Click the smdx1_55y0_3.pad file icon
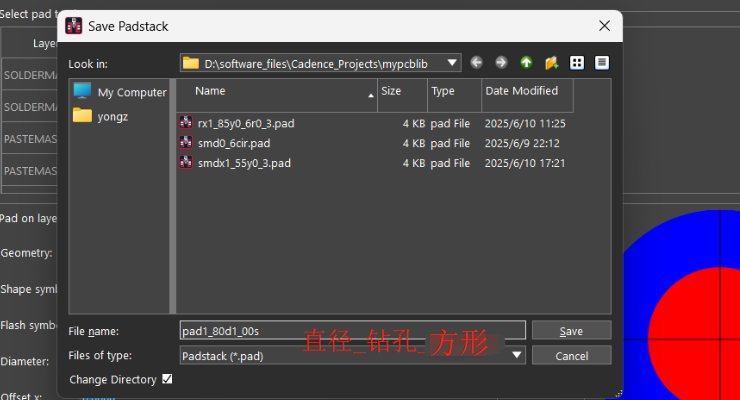The height and width of the screenshot is (400, 740). tap(186, 163)
